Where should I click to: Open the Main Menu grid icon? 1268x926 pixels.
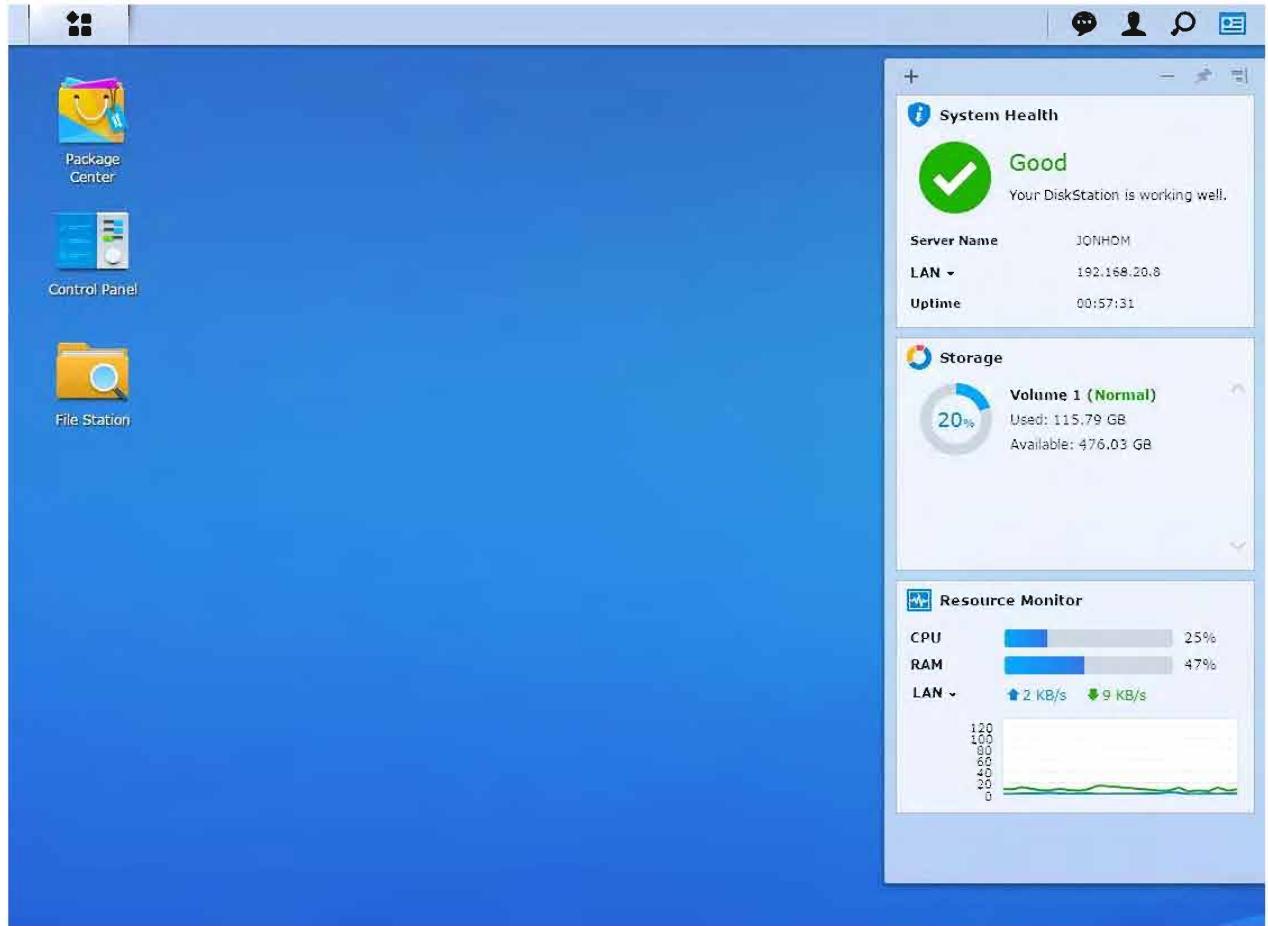tap(78, 24)
